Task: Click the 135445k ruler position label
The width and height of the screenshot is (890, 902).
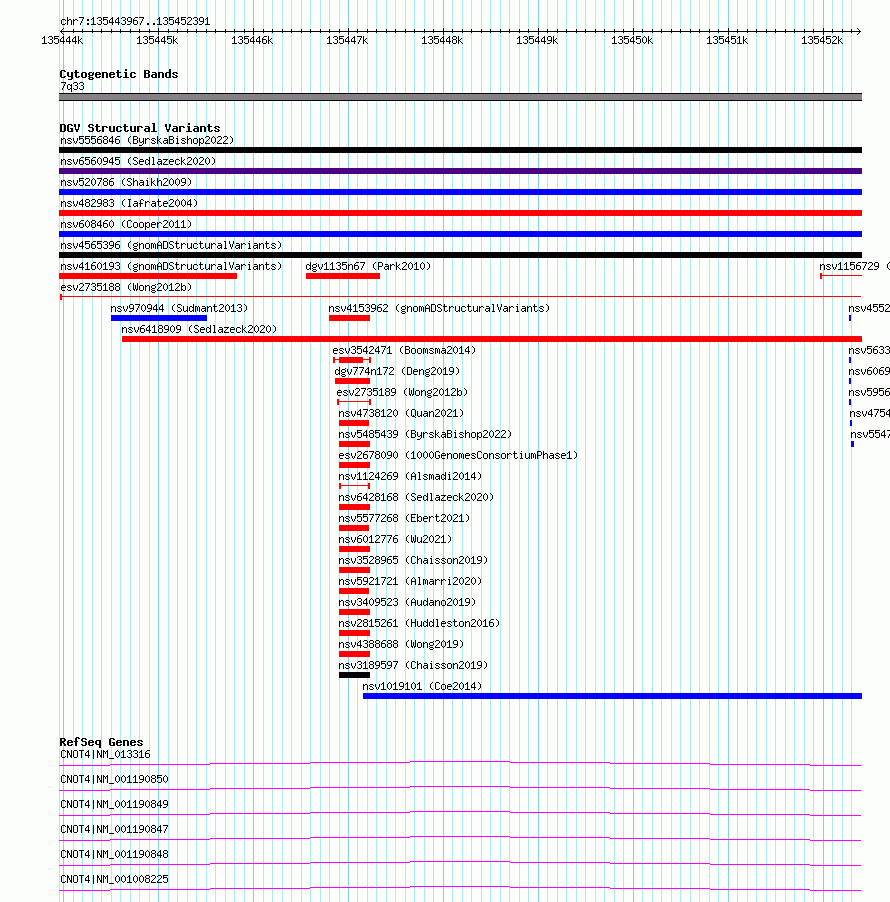Action: coord(157,40)
